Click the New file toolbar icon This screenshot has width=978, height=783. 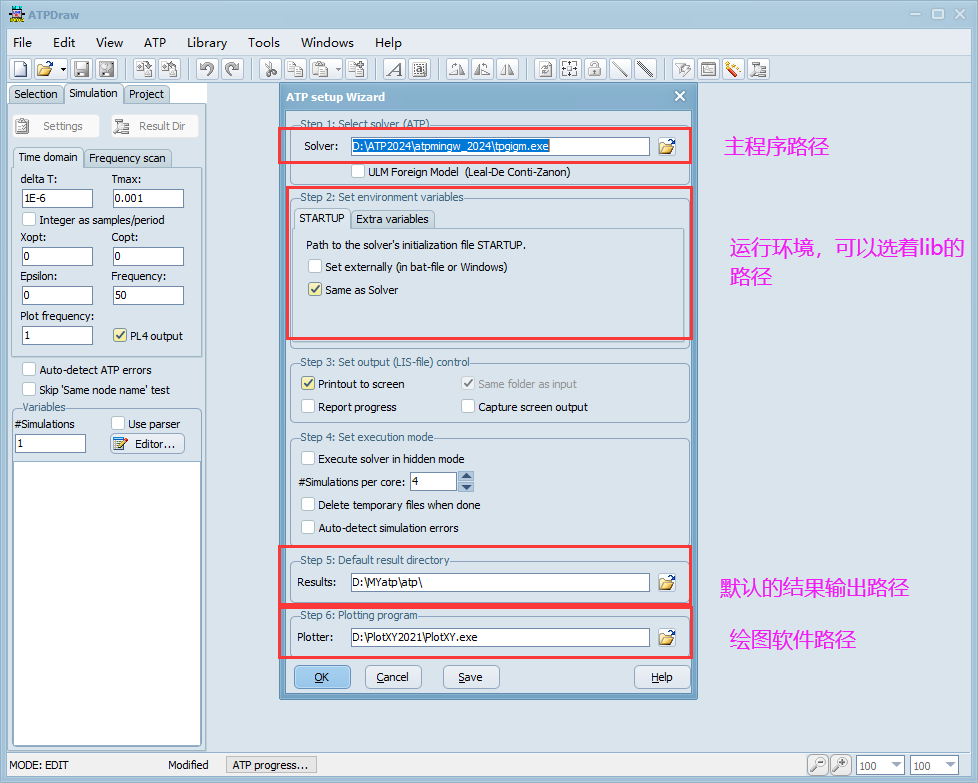(20, 69)
